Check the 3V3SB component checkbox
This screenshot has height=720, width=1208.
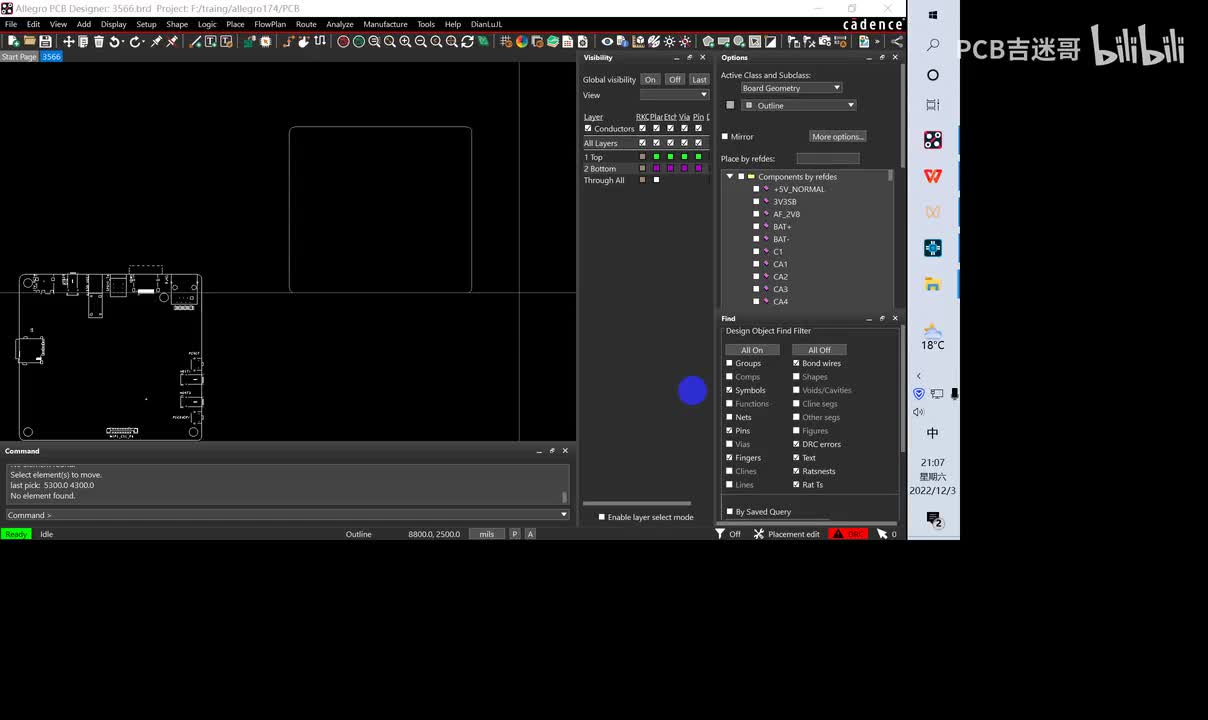756,201
